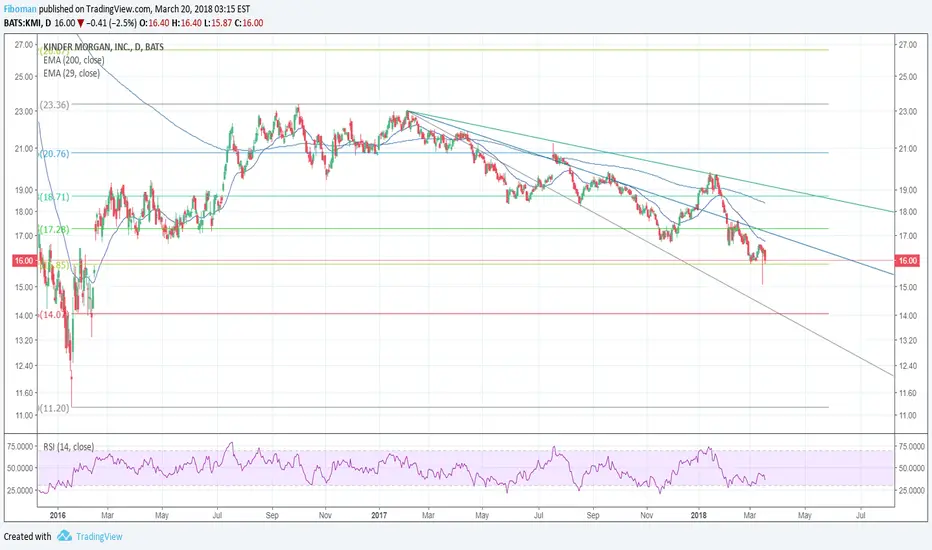
Task: Select the BATS:KMI, D symbol text
Action: [27, 23]
